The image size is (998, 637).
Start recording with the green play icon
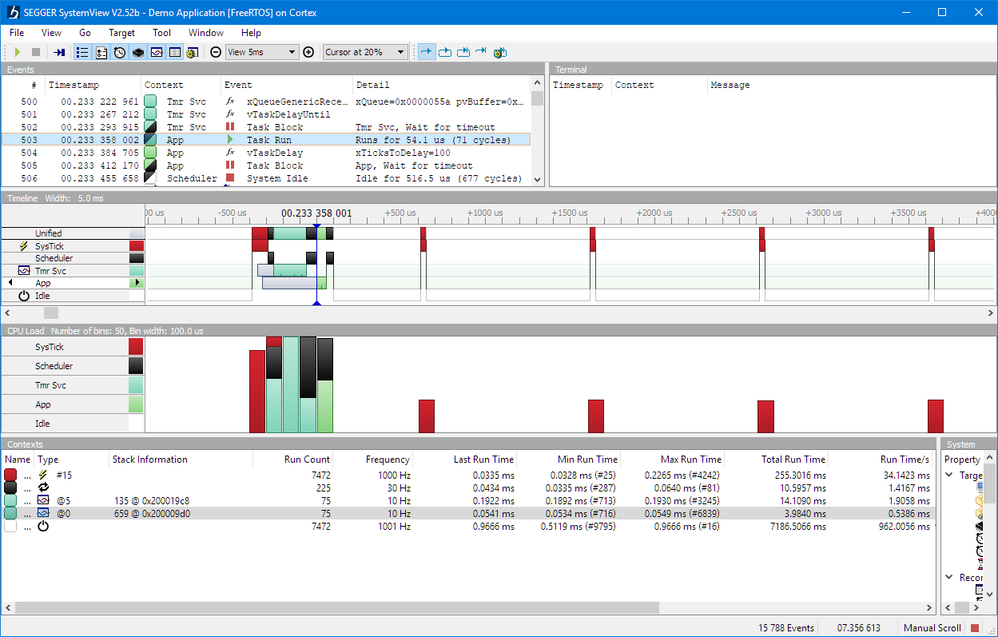17,52
